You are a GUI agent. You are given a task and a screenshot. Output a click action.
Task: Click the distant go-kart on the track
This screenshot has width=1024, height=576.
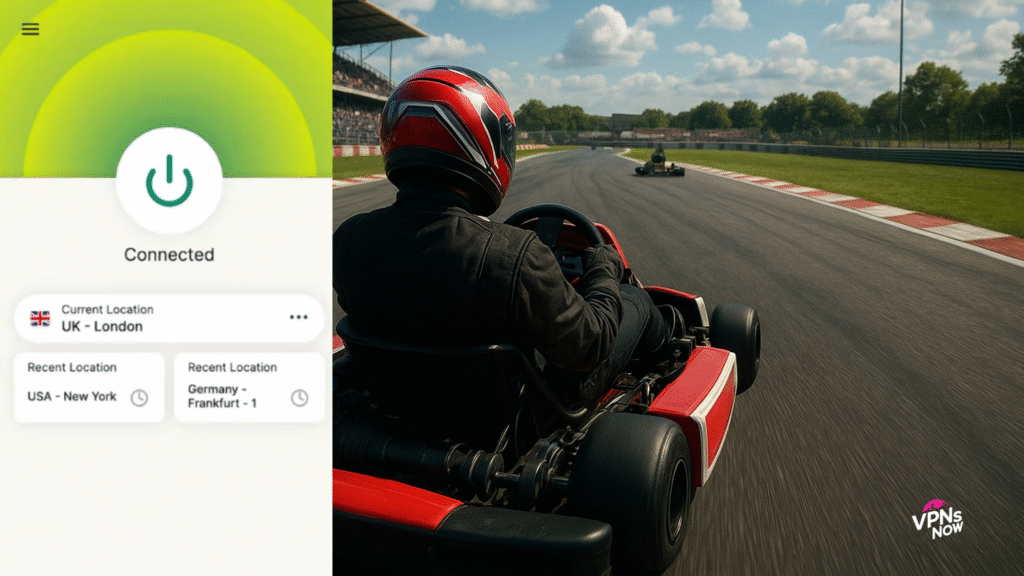660,164
